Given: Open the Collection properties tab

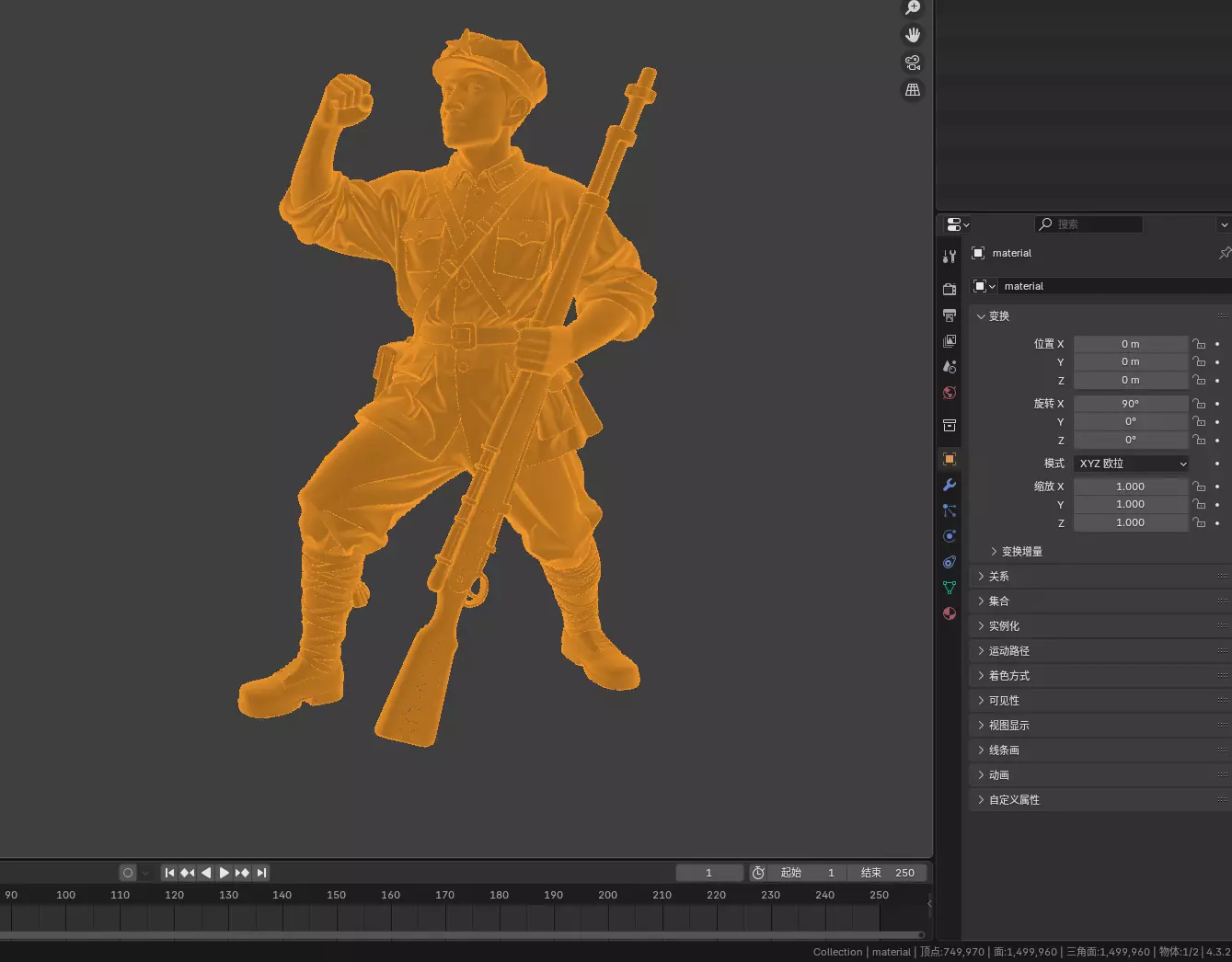Looking at the screenshot, I should (x=950, y=426).
